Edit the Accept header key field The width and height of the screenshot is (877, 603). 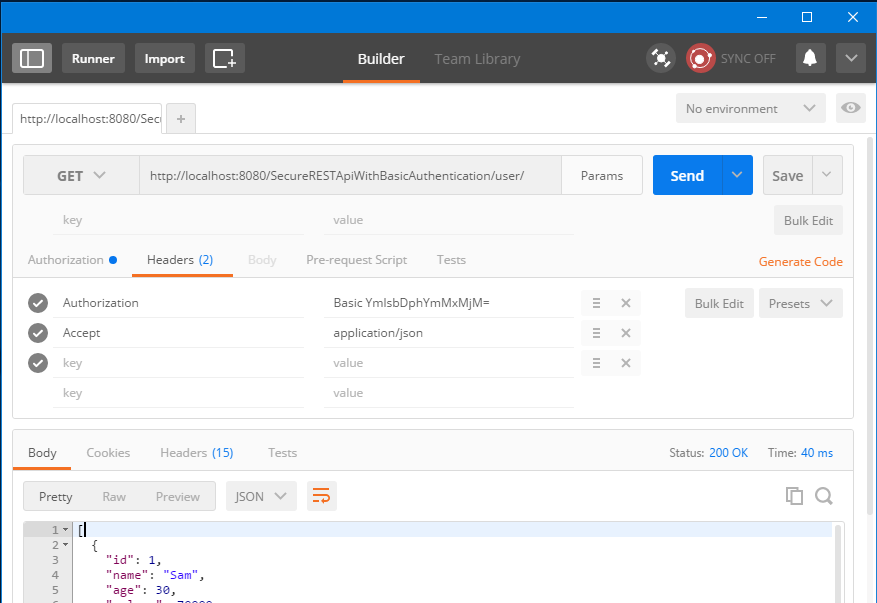pyautogui.click(x=178, y=333)
